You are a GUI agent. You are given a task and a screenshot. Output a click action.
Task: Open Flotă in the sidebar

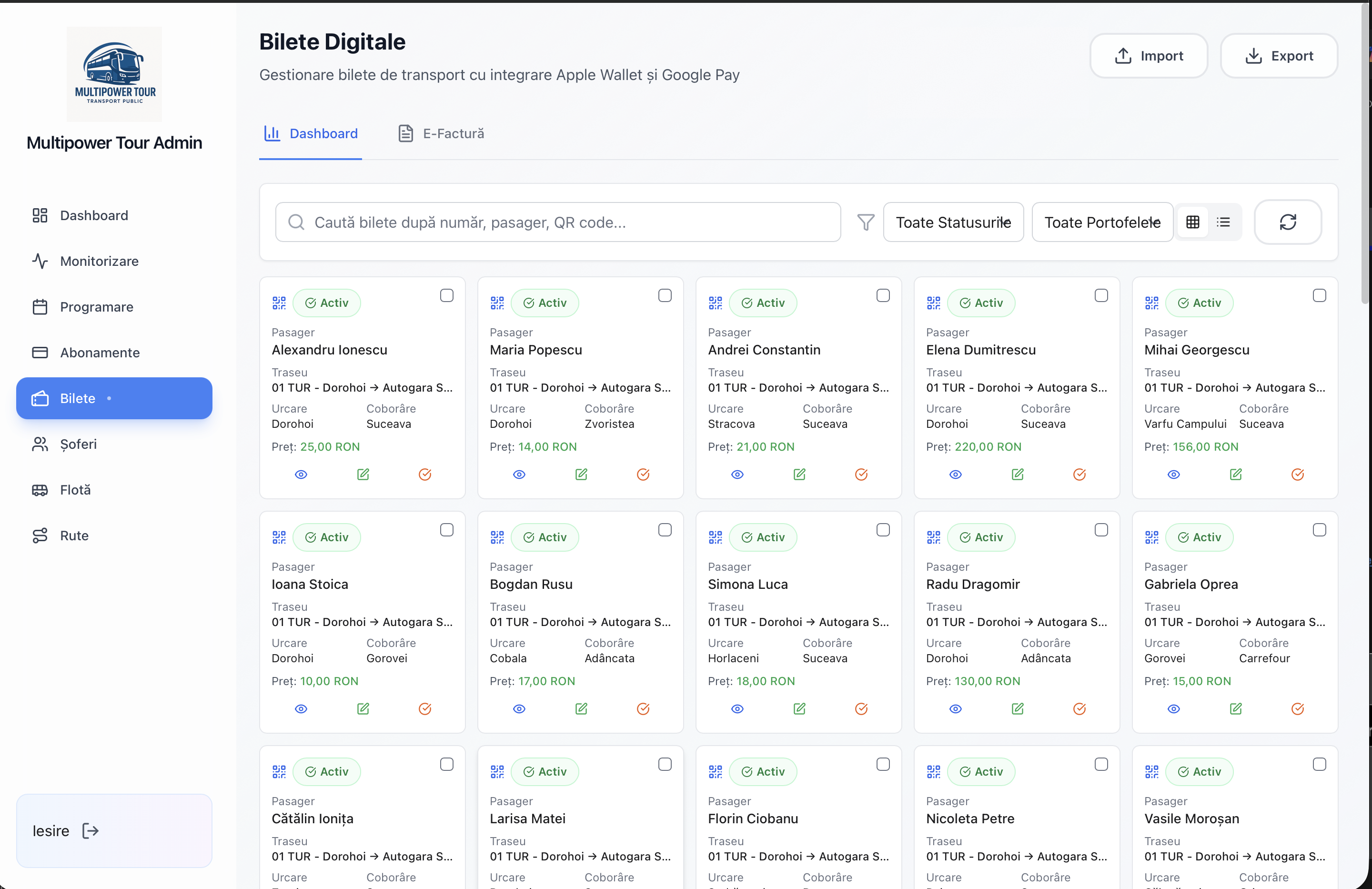point(114,489)
